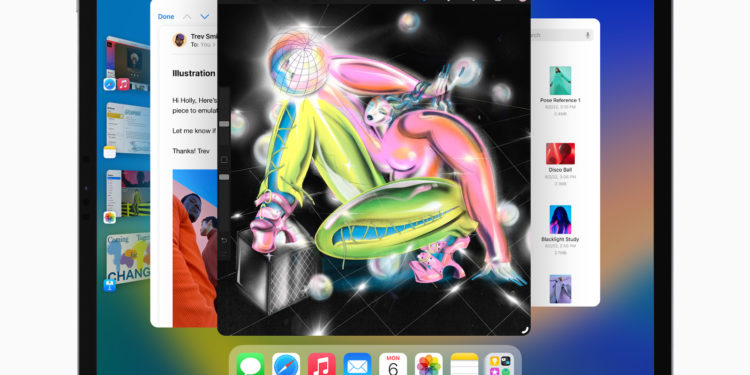Open Photos from the dock

click(x=429, y=364)
